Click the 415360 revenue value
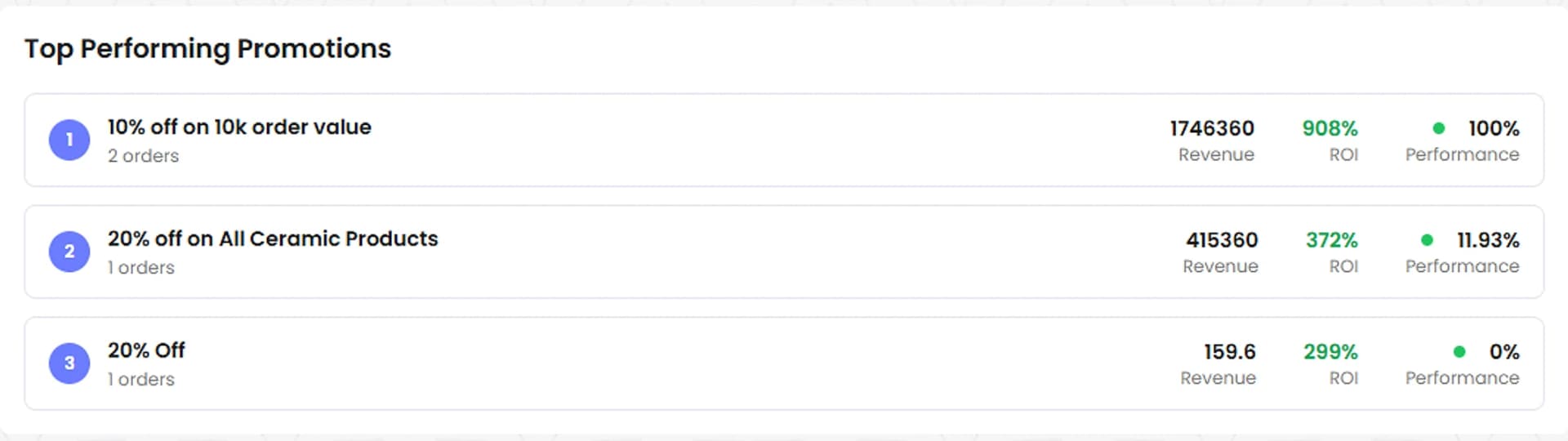Image resolution: width=1568 pixels, height=441 pixels. click(x=1222, y=240)
